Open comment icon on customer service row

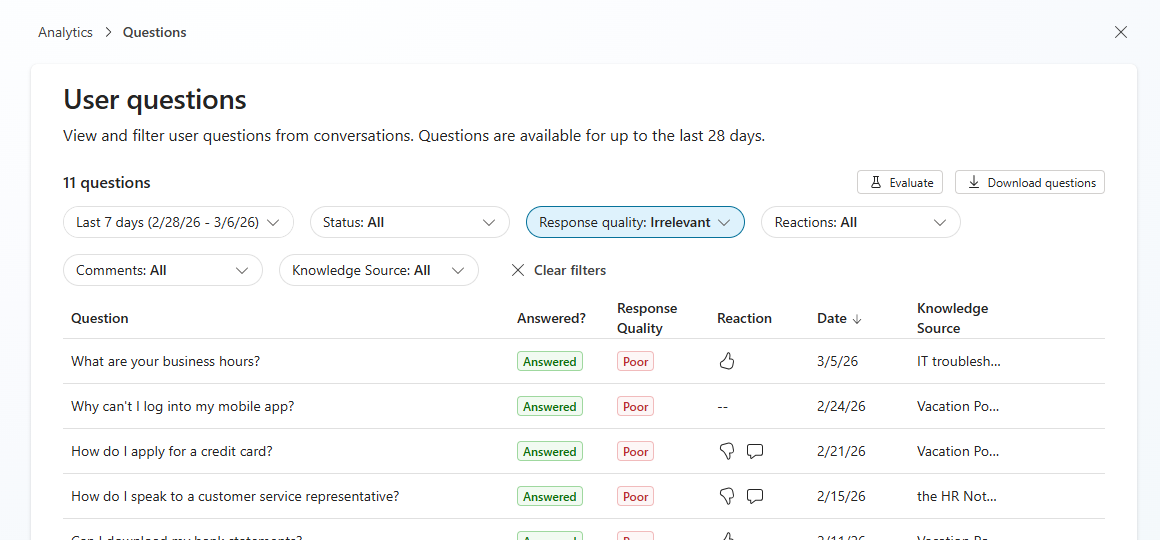tap(755, 496)
